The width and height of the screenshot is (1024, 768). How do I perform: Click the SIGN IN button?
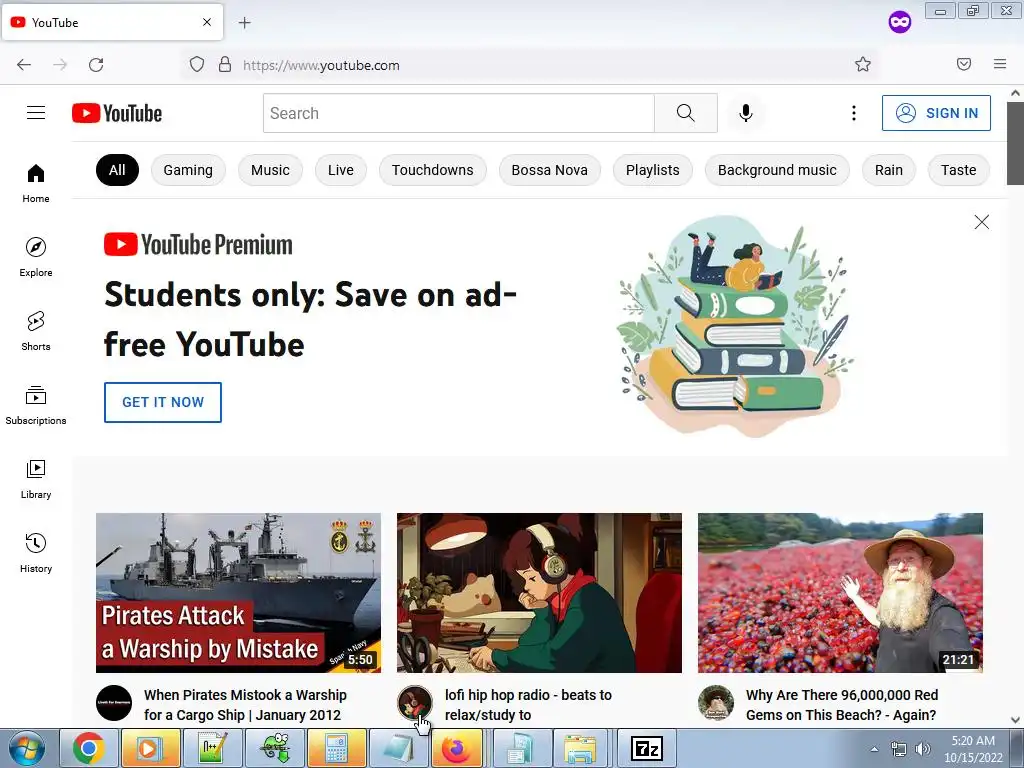tap(936, 113)
